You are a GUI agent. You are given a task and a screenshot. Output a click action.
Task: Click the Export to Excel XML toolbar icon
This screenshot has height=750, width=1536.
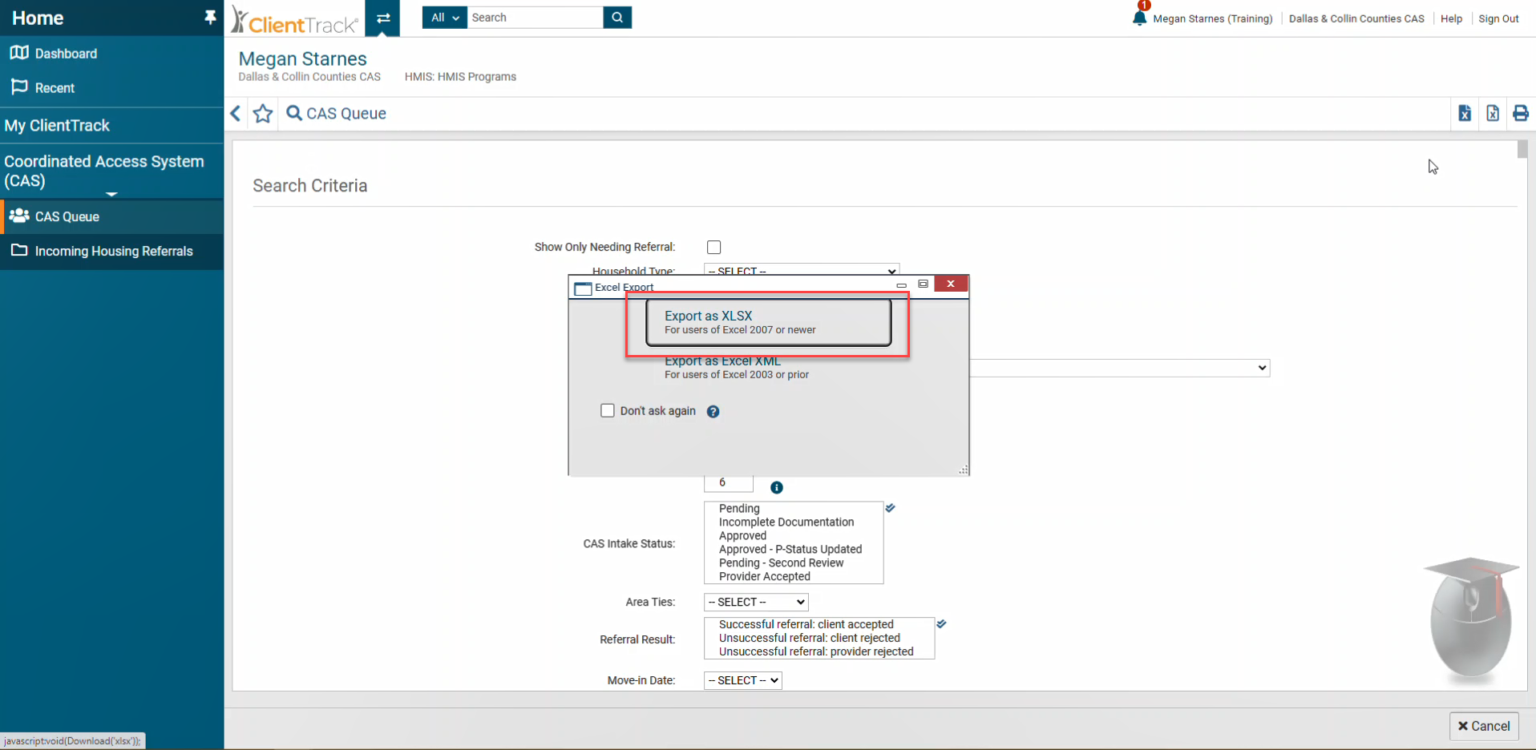[x=1492, y=113]
